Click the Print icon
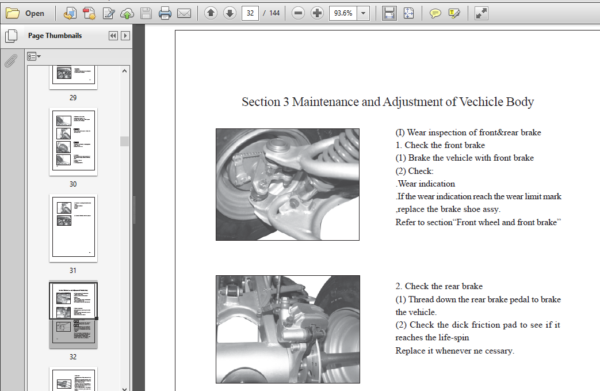Image resolution: width=600 pixels, height=391 pixels. [x=165, y=13]
